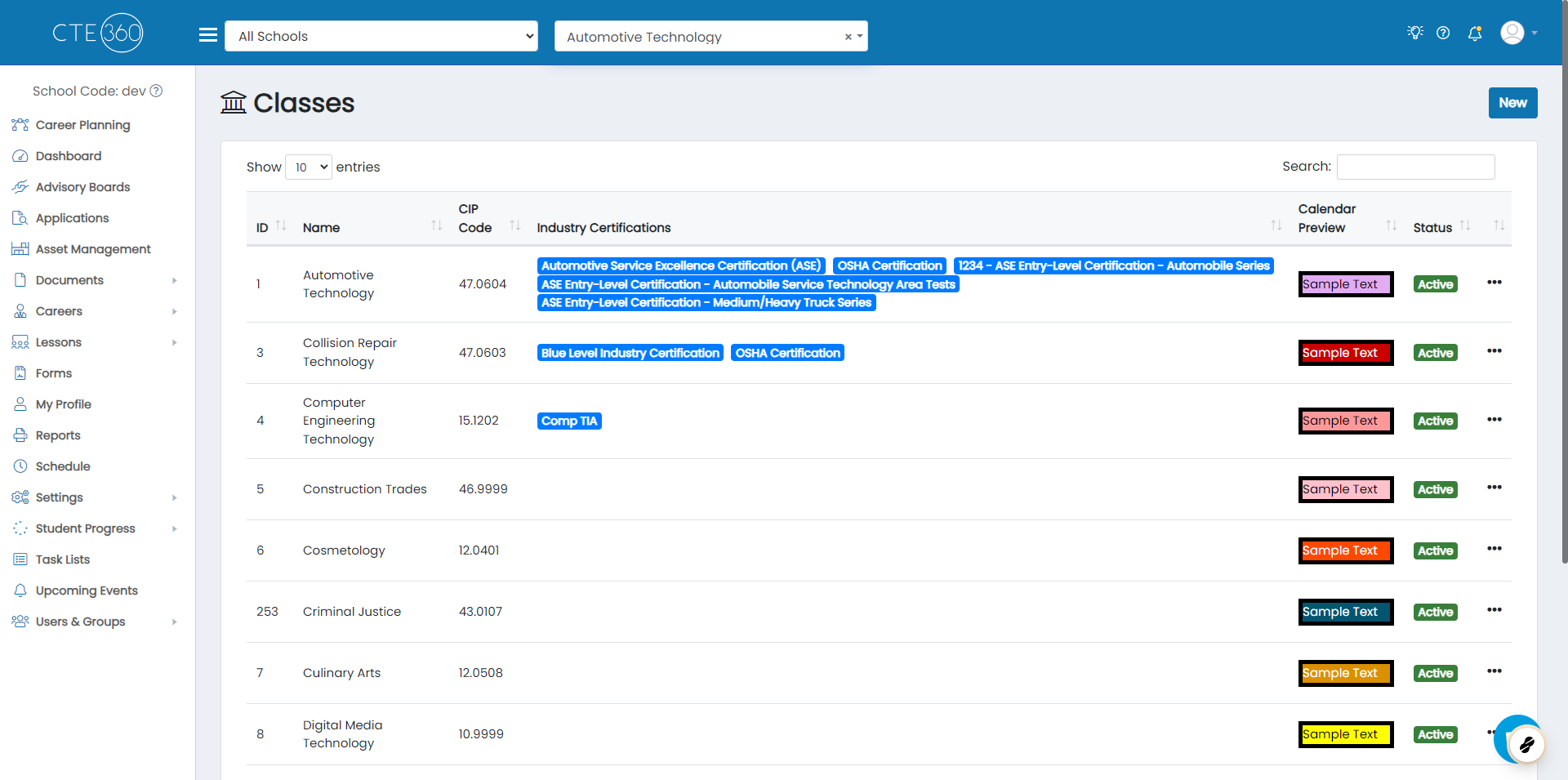Change the show entries count dropdown
Image resolution: width=1568 pixels, height=780 pixels.
(309, 167)
